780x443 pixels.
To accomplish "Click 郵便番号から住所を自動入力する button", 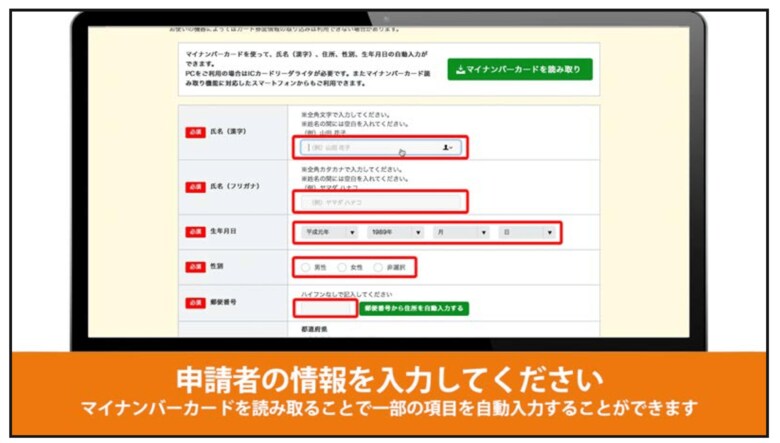I will click(x=414, y=309).
